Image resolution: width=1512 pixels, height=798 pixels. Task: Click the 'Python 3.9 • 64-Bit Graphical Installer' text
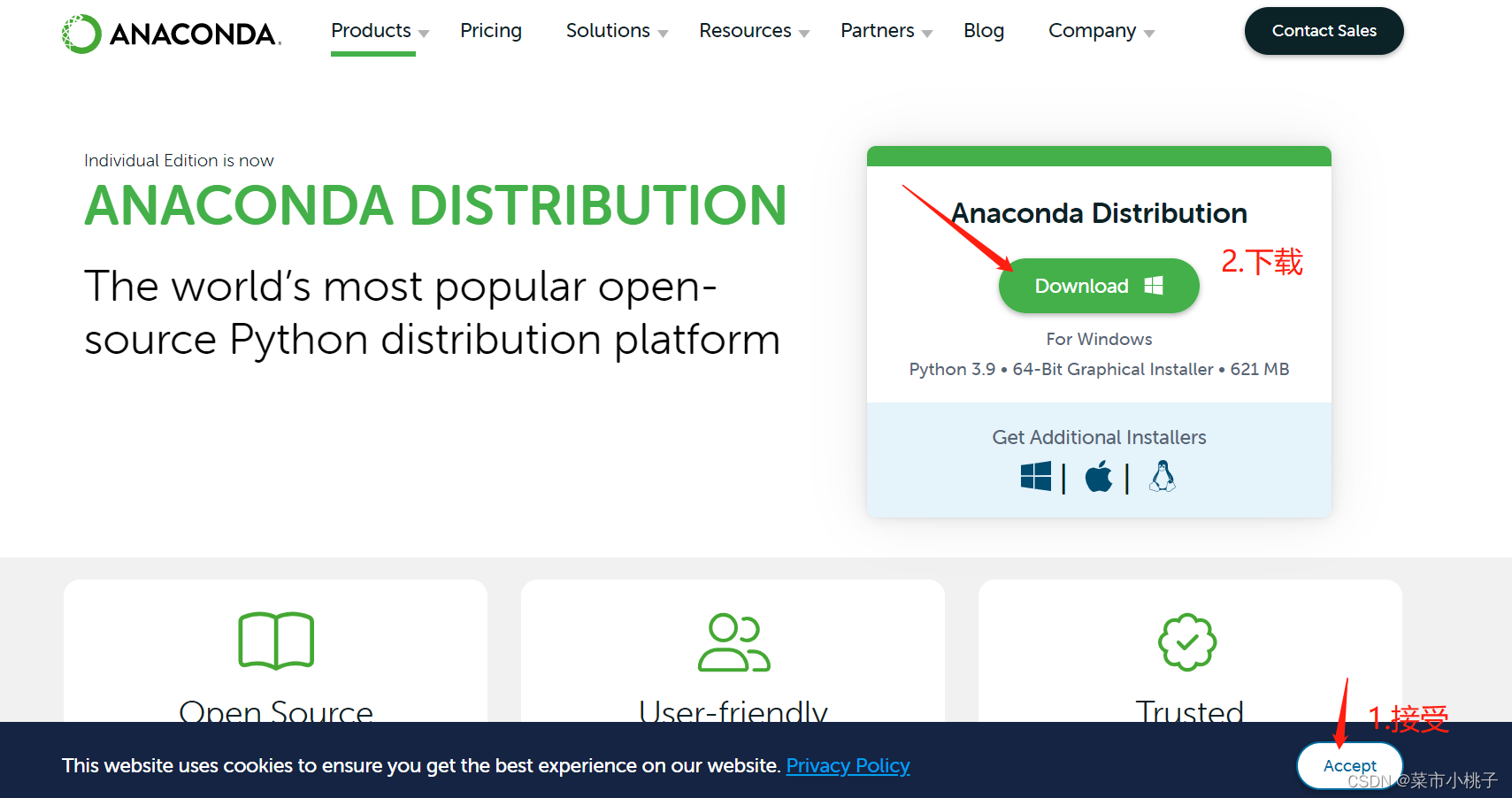[x=1061, y=369]
